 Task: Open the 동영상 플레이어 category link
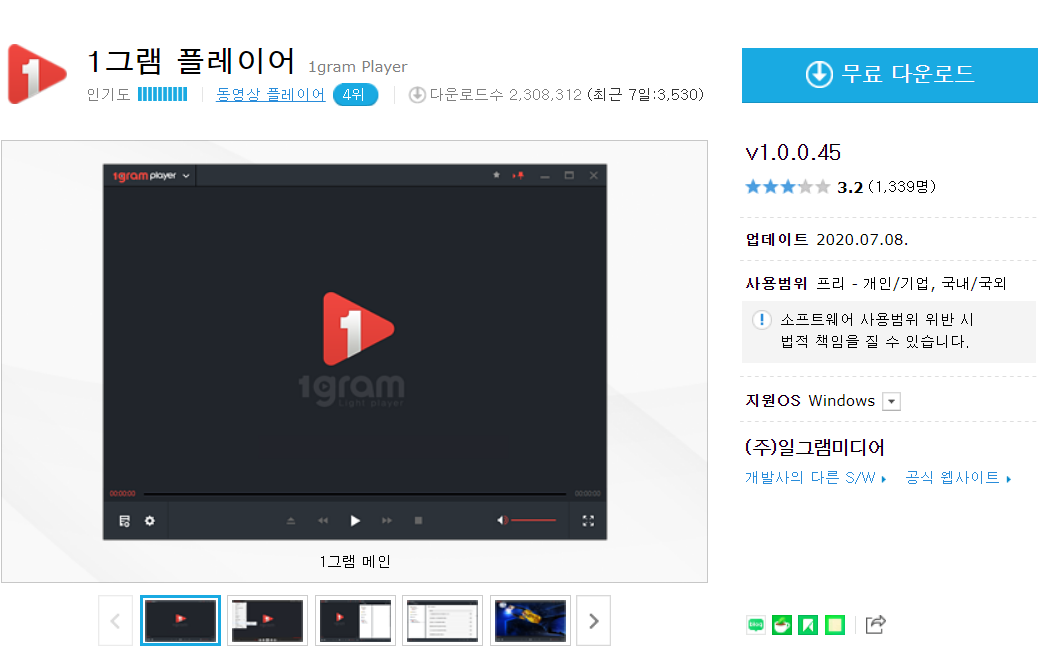click(x=270, y=95)
